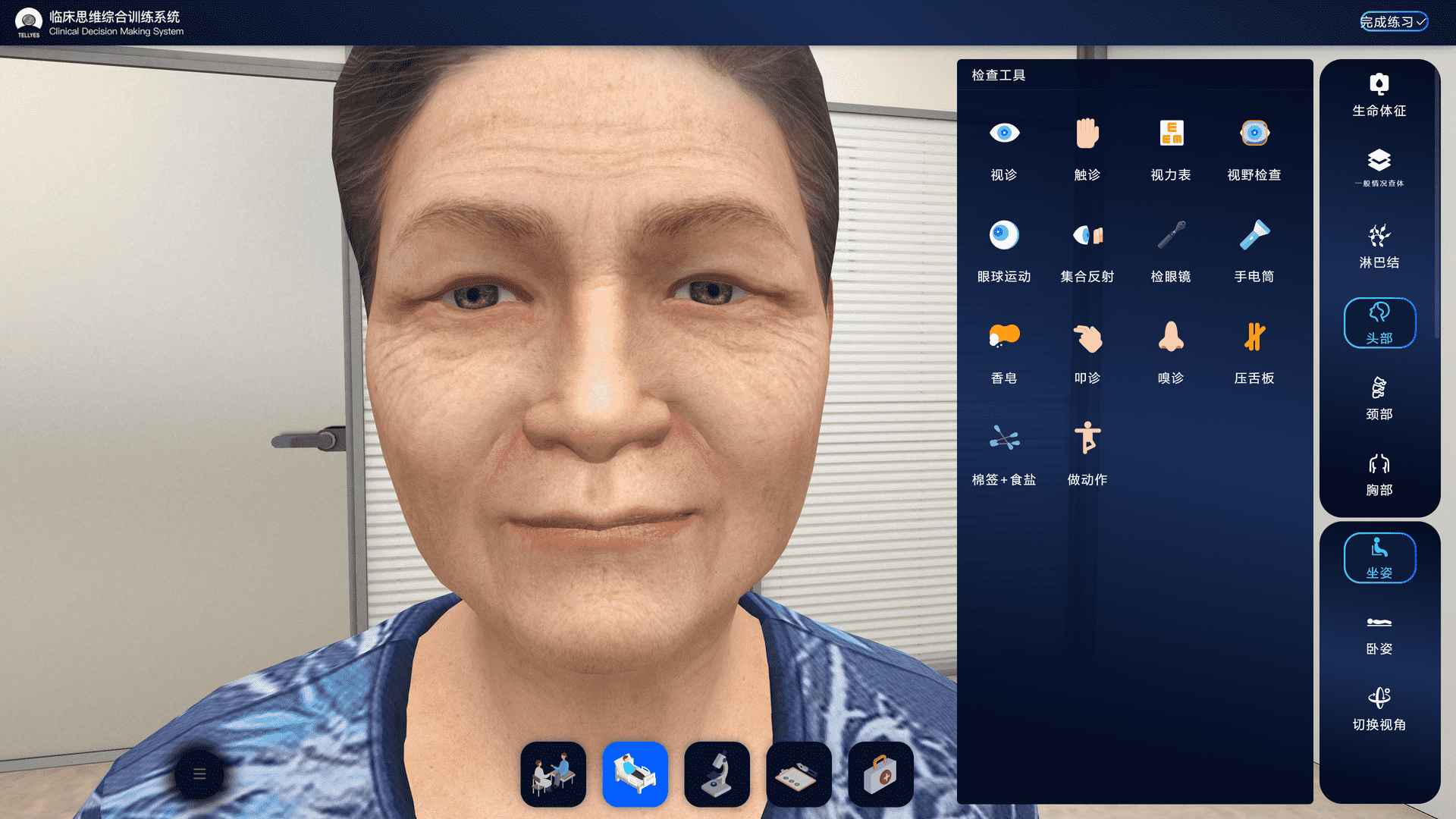Select the 视诊 eye inspection tool
The width and height of the screenshot is (1456, 819).
pos(1004,149)
